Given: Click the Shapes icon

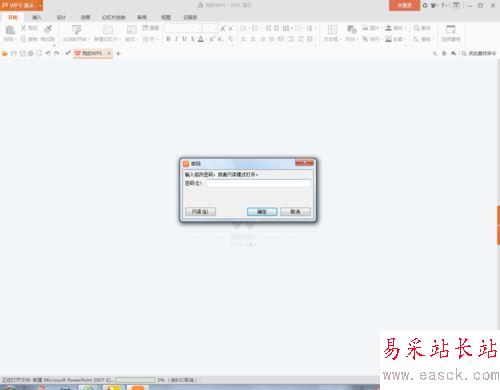Looking at the screenshot, I should pos(351,29).
